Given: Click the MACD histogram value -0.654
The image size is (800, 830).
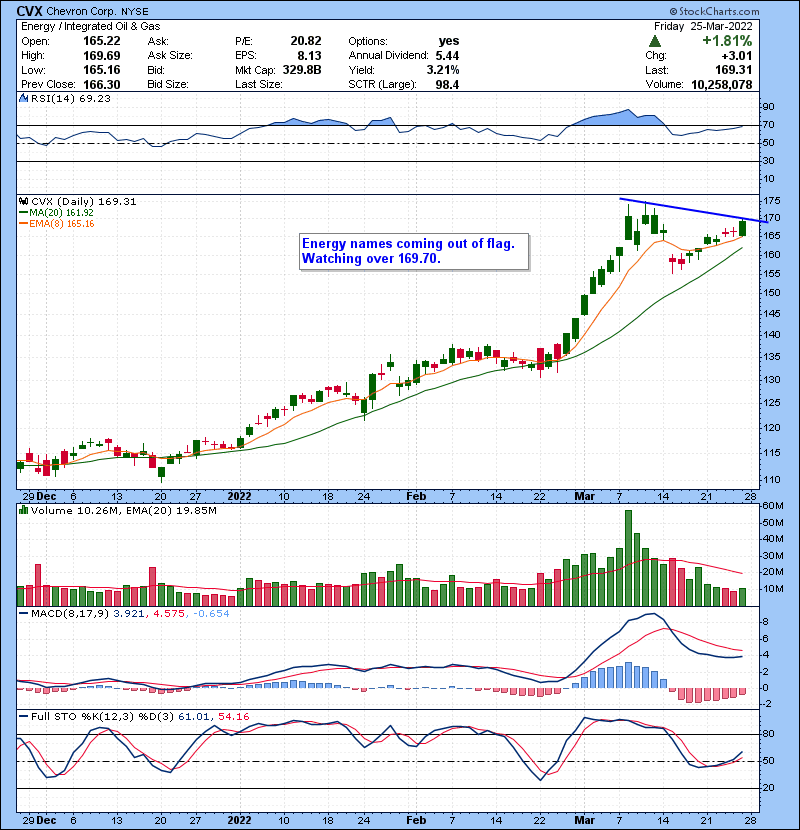Looking at the screenshot, I should (x=211, y=614).
